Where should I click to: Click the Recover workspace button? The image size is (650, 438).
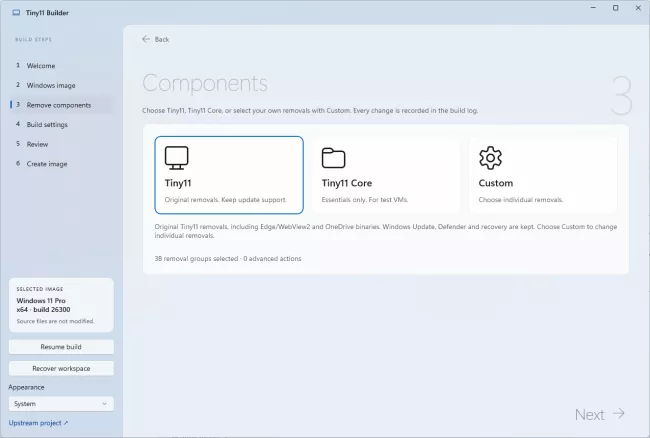pyautogui.click(x=61, y=368)
